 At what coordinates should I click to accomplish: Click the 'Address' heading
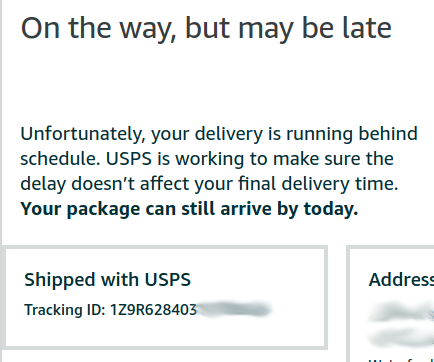point(401,280)
